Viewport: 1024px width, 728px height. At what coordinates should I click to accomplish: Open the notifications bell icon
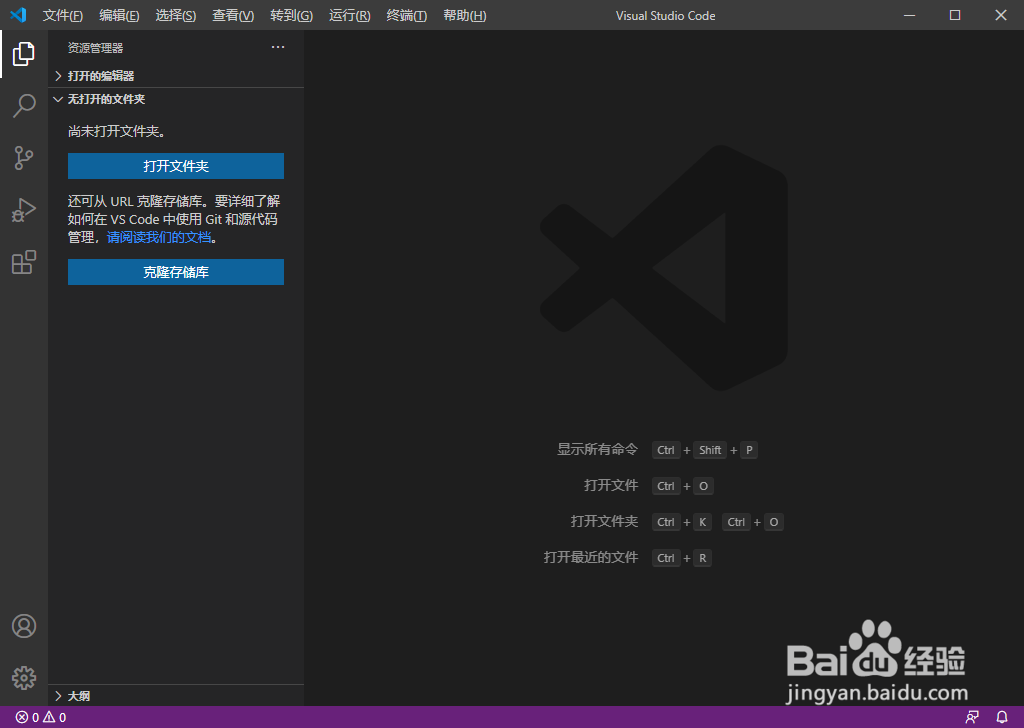click(1002, 718)
